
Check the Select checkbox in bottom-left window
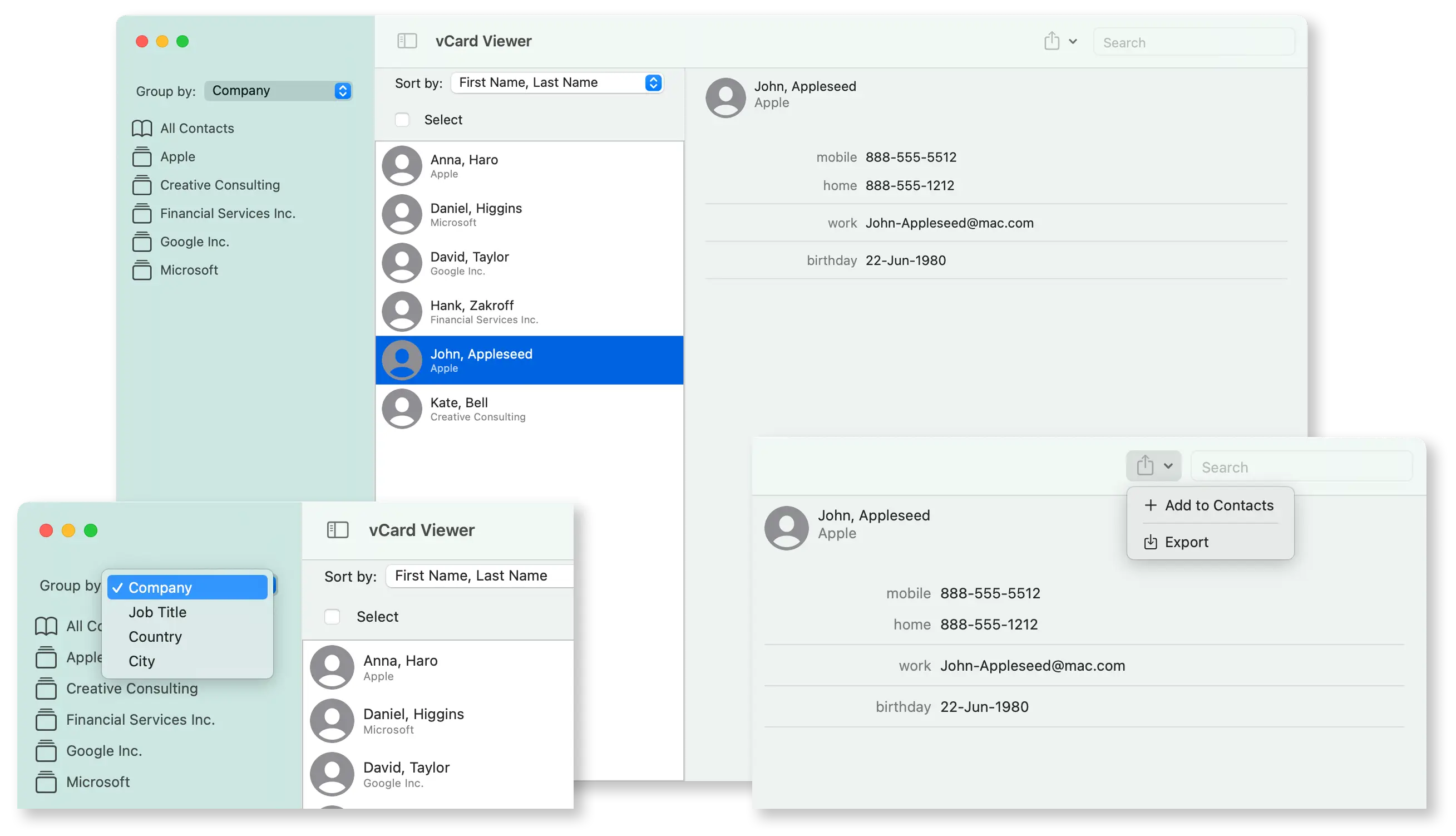point(332,616)
